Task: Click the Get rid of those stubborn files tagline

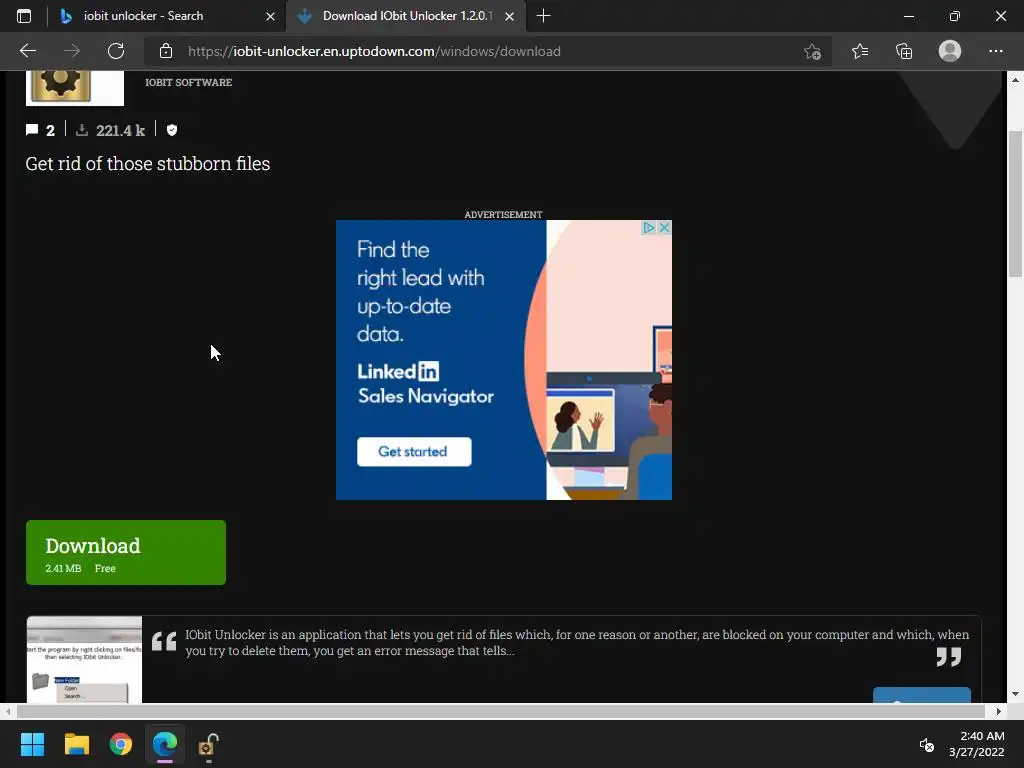Action: click(148, 163)
